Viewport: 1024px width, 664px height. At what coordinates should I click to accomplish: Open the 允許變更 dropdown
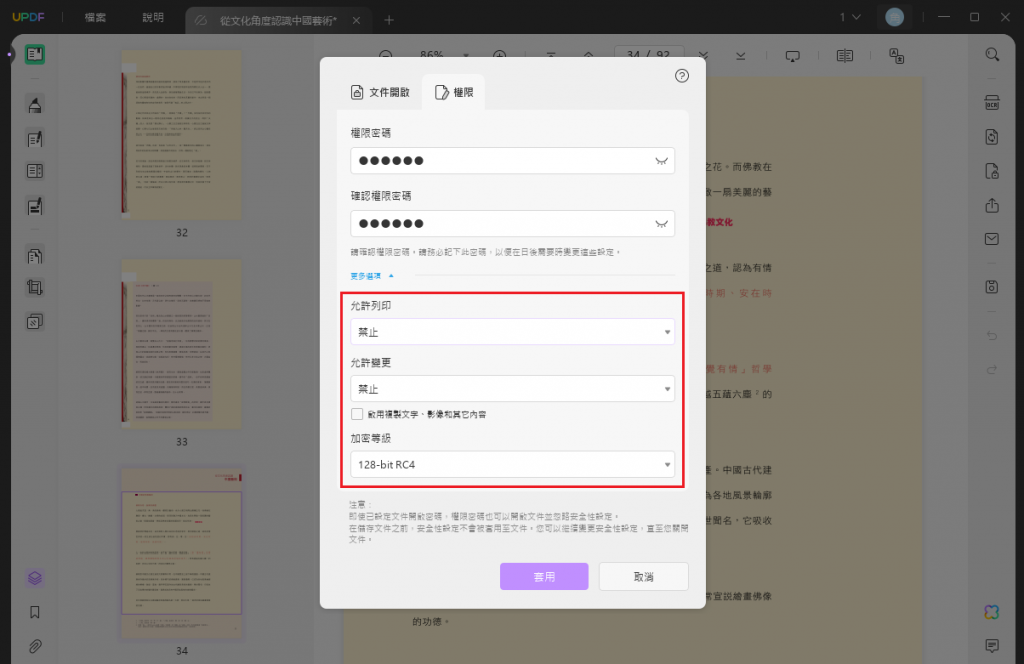[x=513, y=388]
